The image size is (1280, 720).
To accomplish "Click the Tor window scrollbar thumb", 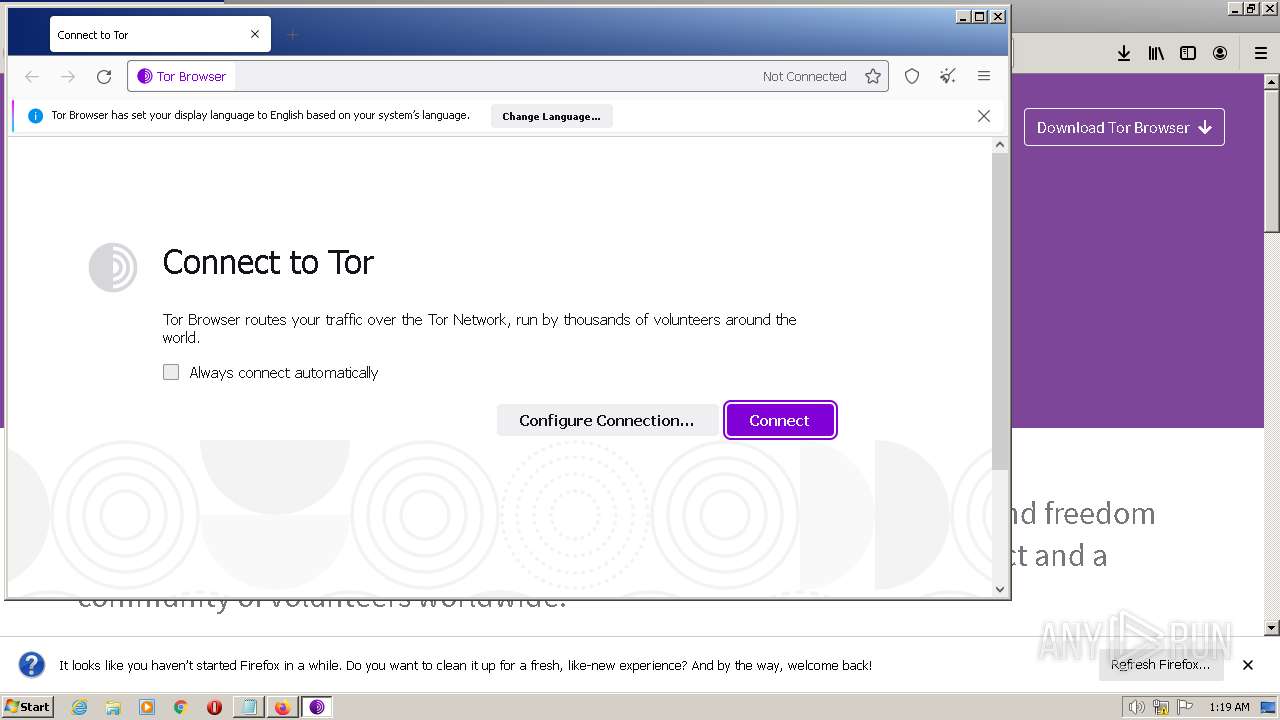I will click(1000, 312).
